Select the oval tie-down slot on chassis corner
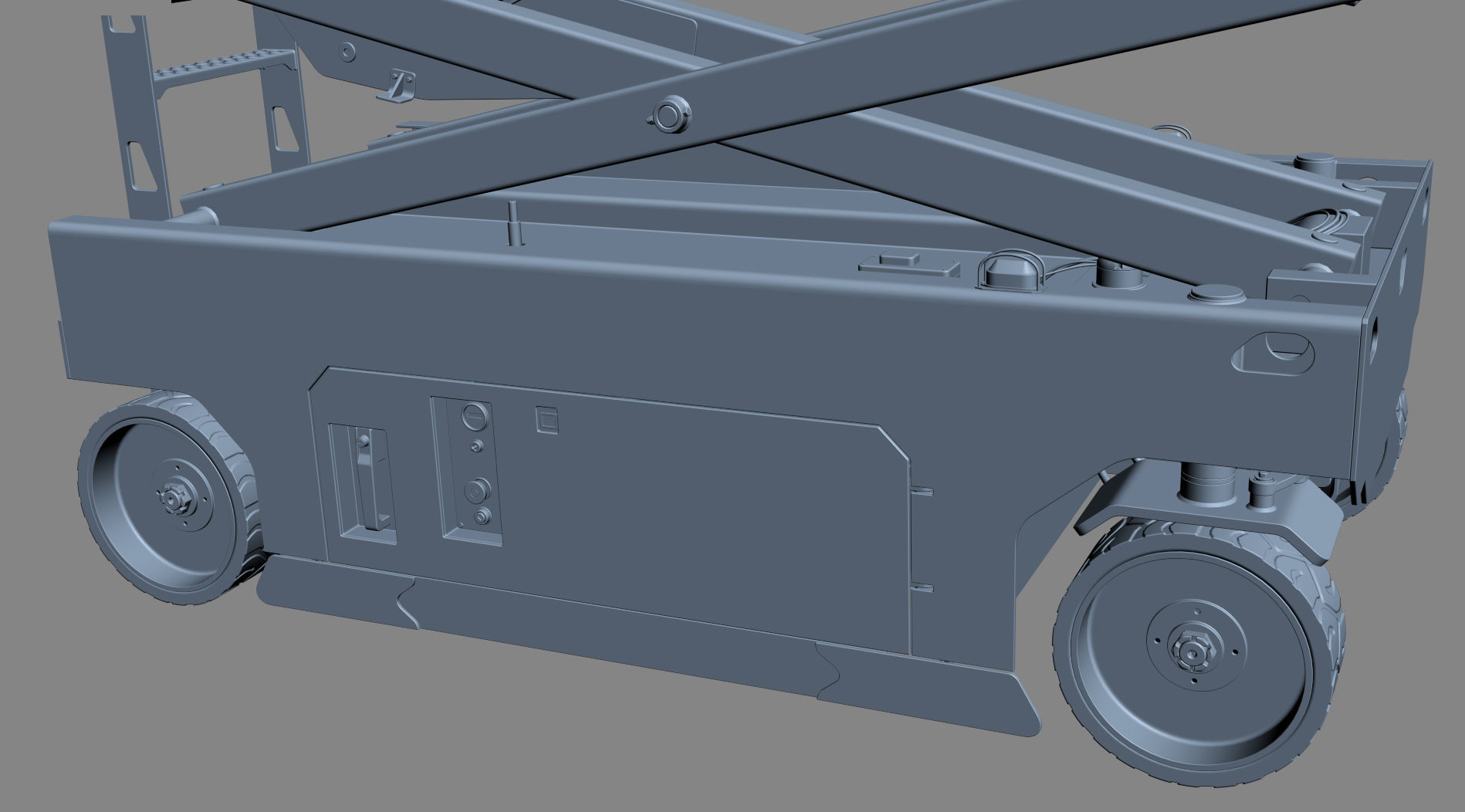This screenshot has height=812, width=1465. tap(1273, 352)
